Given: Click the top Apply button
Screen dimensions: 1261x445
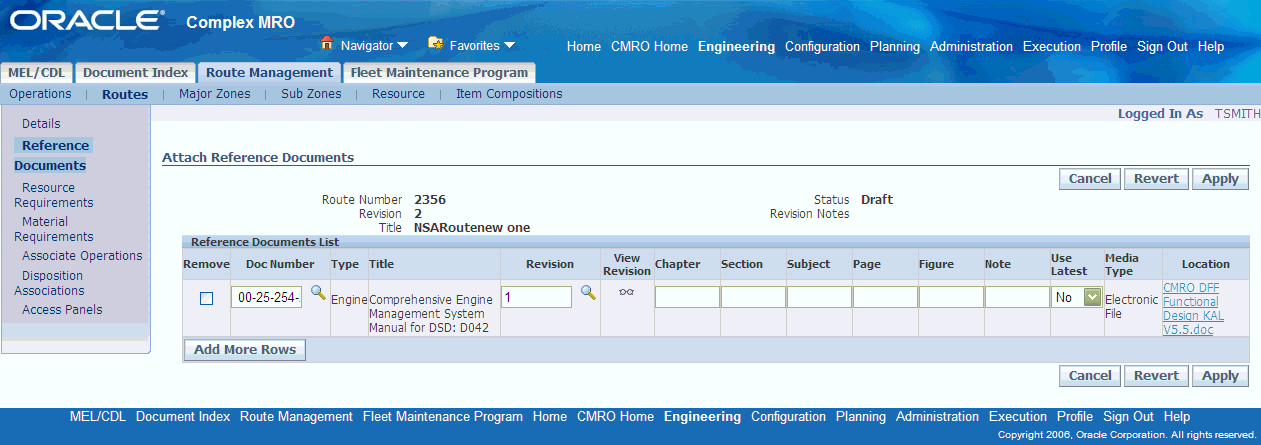Looking at the screenshot, I should pos(1220,179).
